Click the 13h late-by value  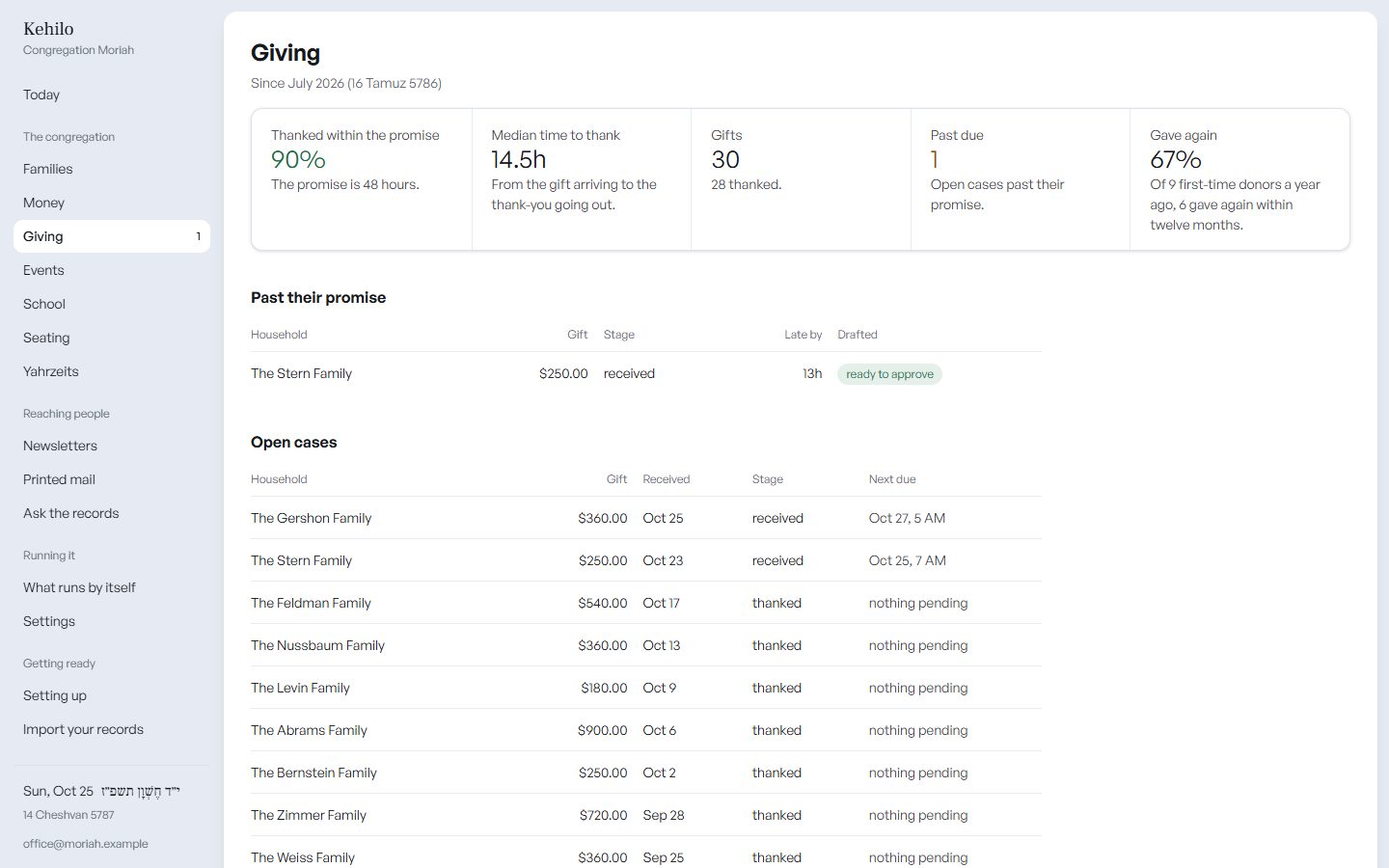coord(812,373)
